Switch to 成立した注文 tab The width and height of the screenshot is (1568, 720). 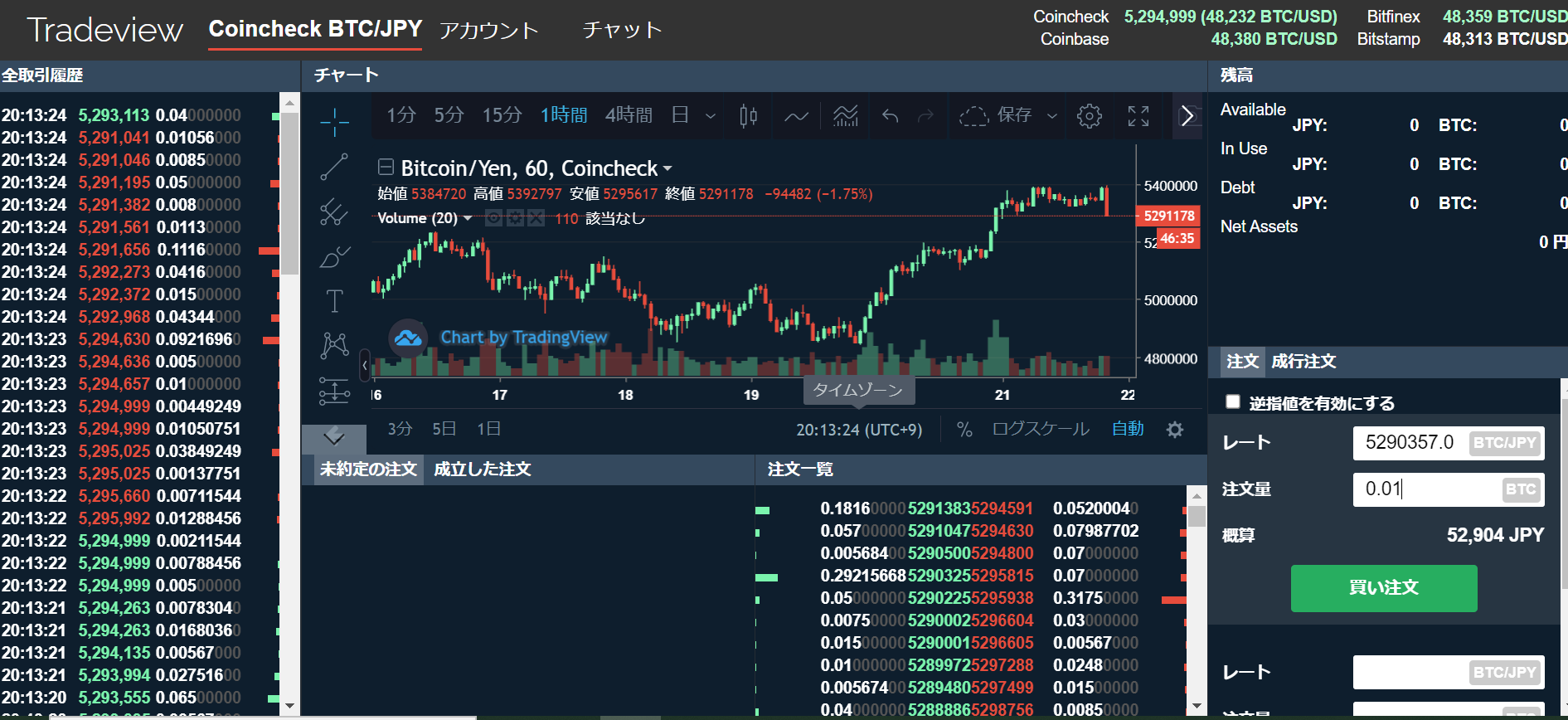tap(483, 469)
